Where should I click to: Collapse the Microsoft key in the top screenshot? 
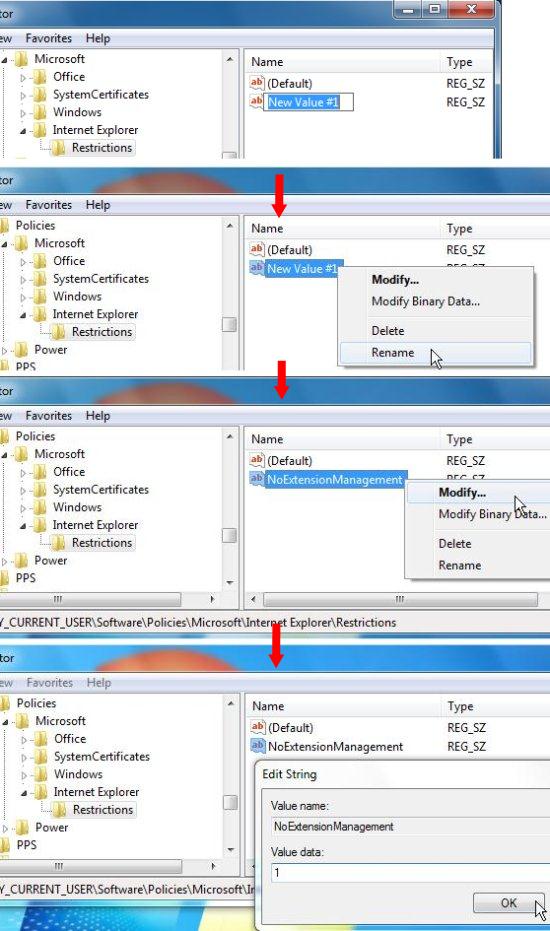coord(4,59)
